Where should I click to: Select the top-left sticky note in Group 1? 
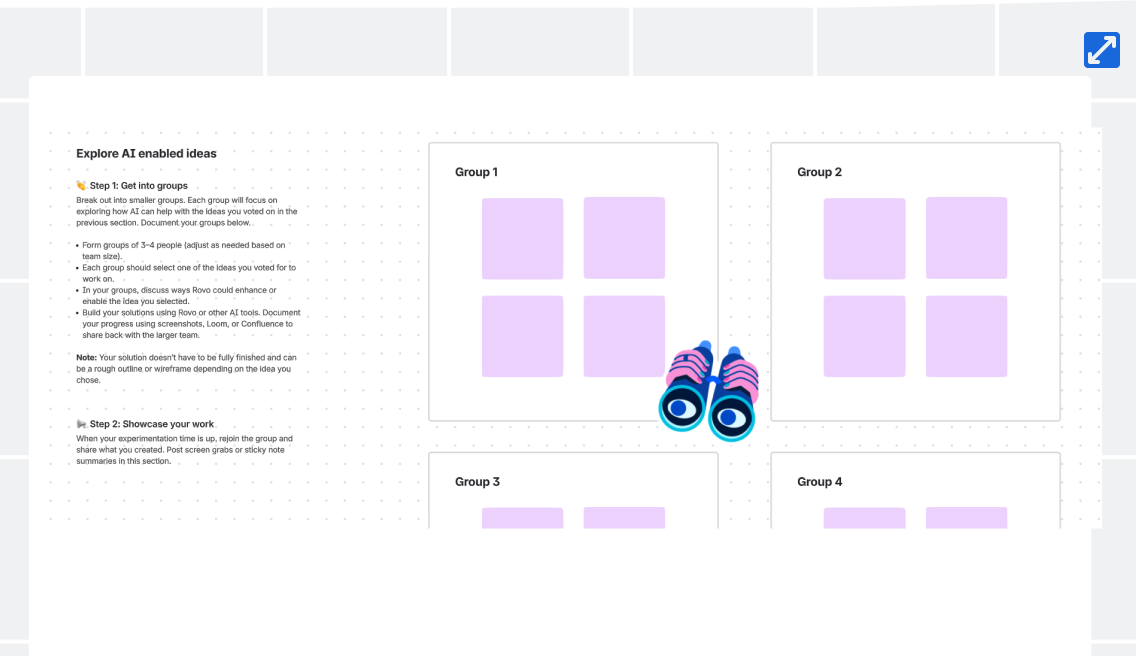tap(522, 239)
